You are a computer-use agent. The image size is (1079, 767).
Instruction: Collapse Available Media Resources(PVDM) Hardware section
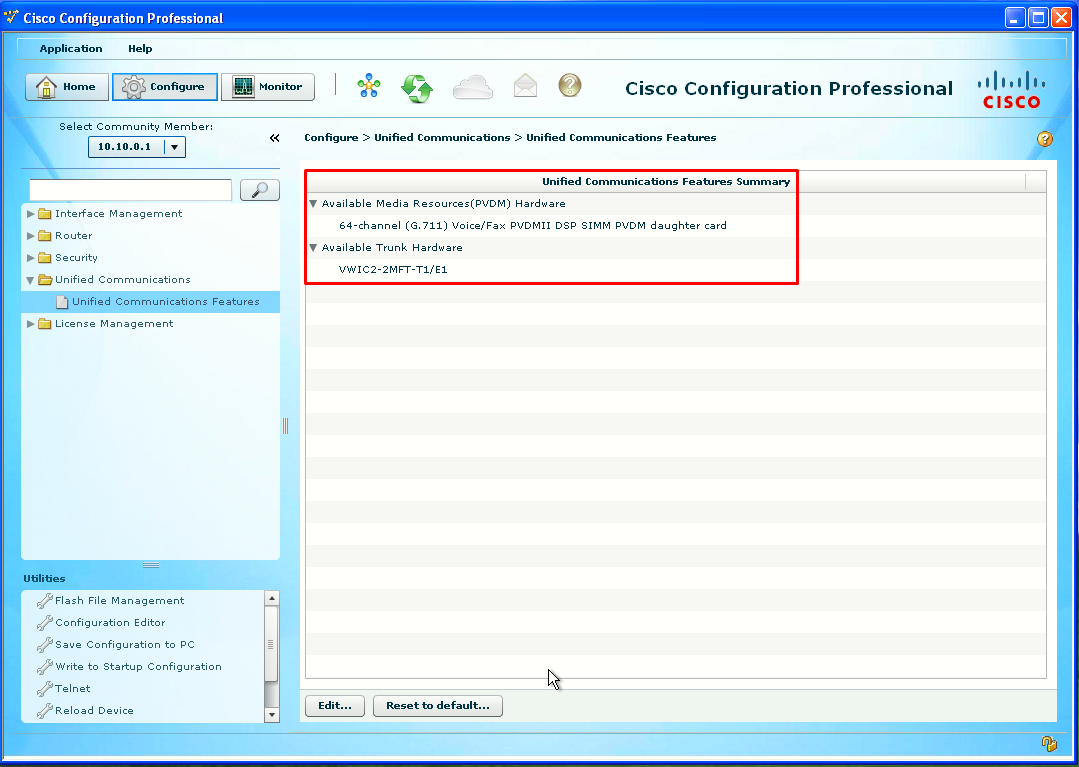point(313,204)
